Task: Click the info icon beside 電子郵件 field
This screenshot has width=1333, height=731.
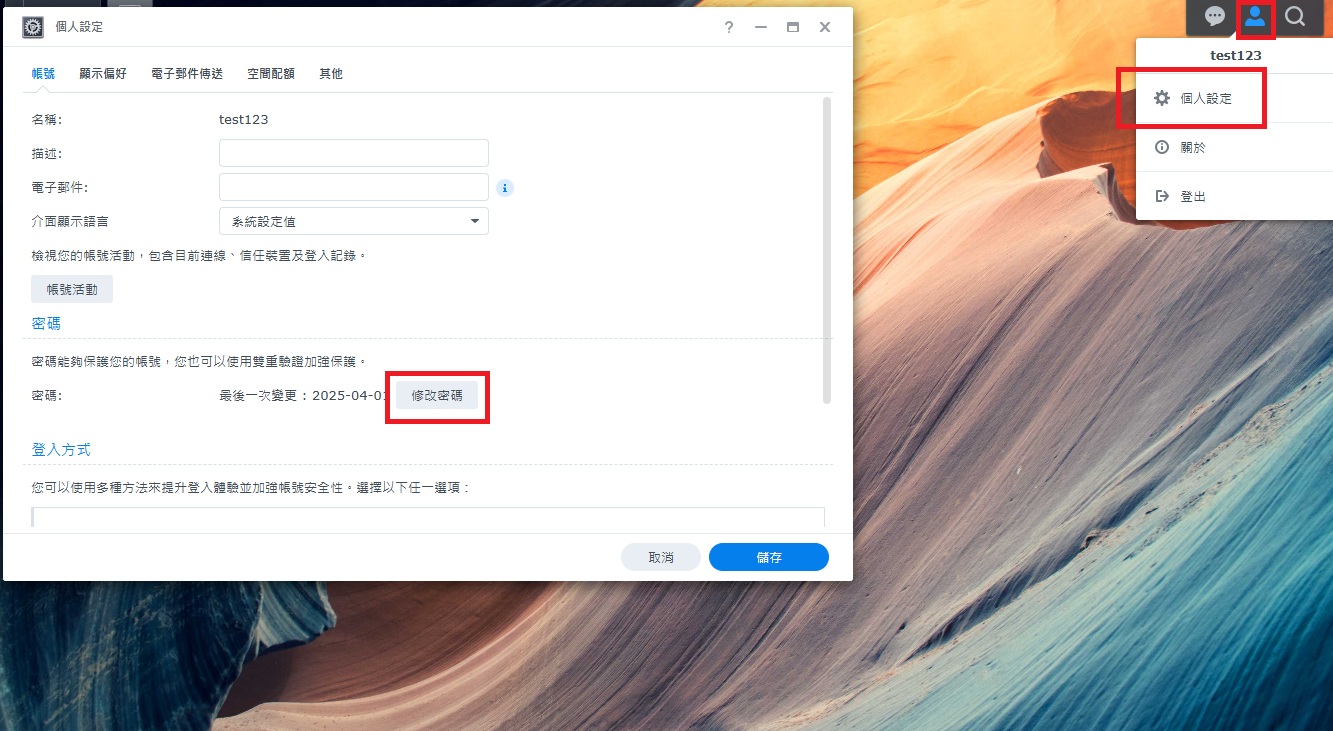Action: pyautogui.click(x=505, y=187)
